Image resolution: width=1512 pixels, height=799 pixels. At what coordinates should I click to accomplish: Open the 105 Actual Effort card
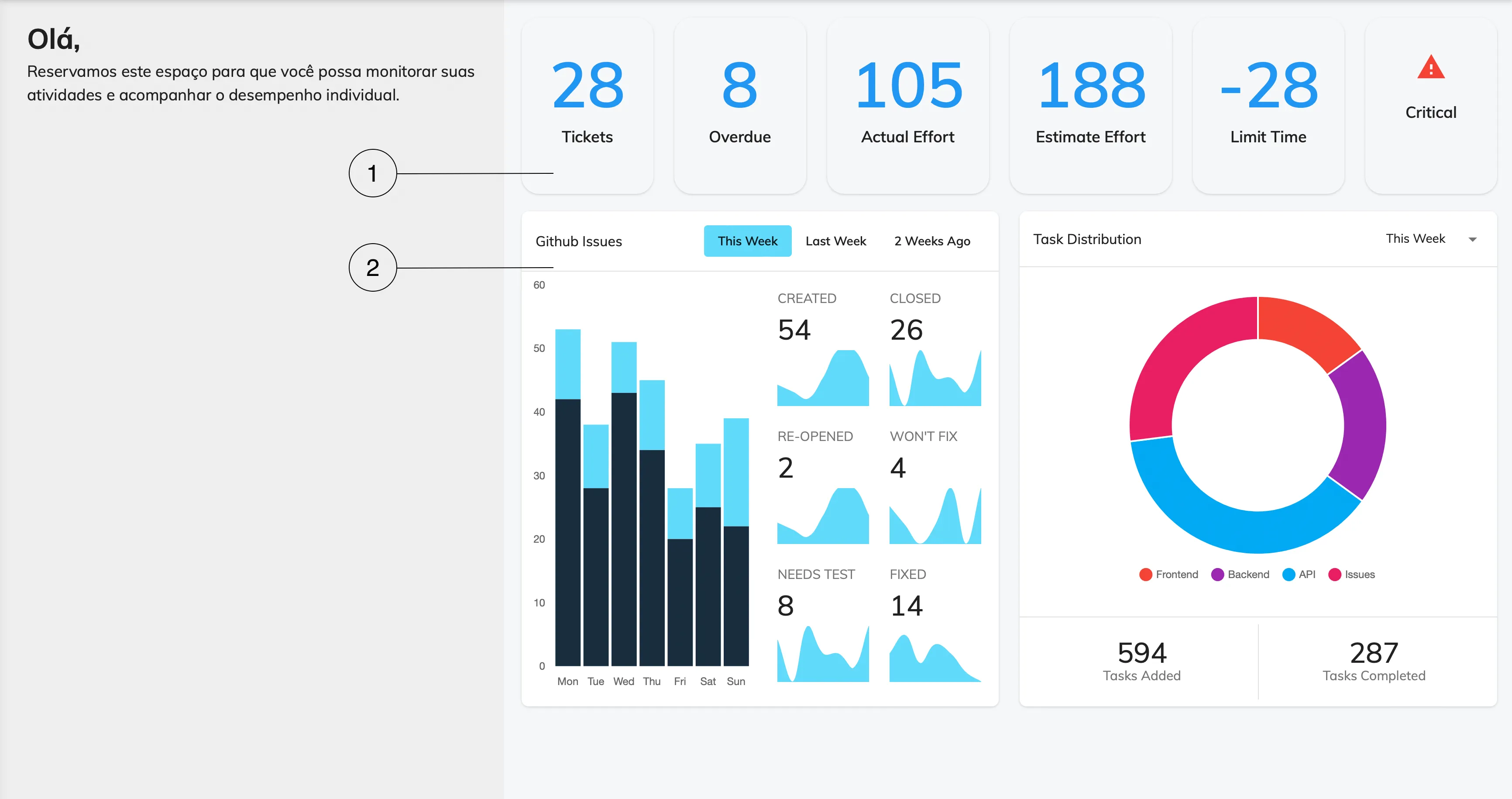click(907, 106)
